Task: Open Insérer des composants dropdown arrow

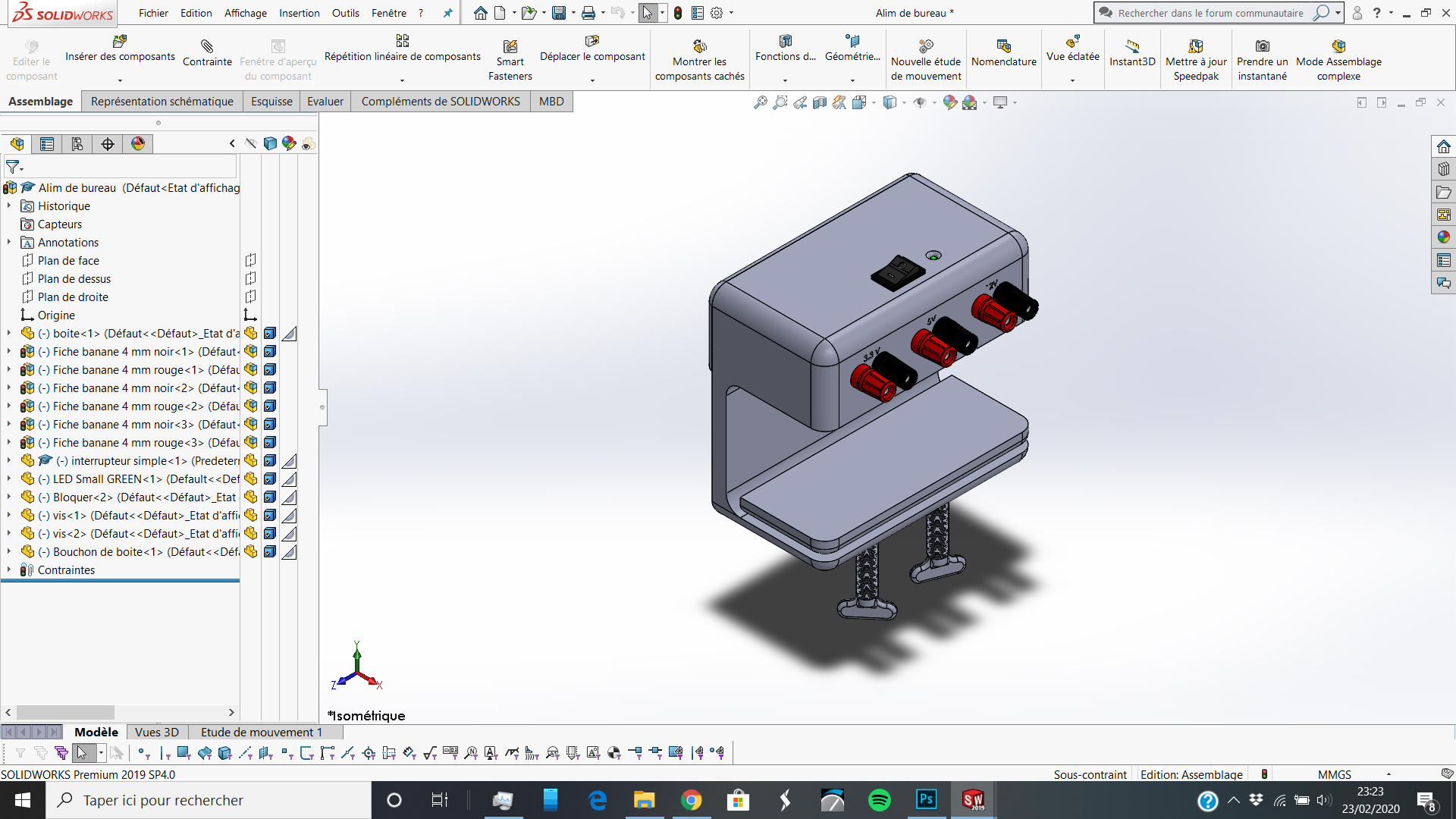Action: click(120, 80)
